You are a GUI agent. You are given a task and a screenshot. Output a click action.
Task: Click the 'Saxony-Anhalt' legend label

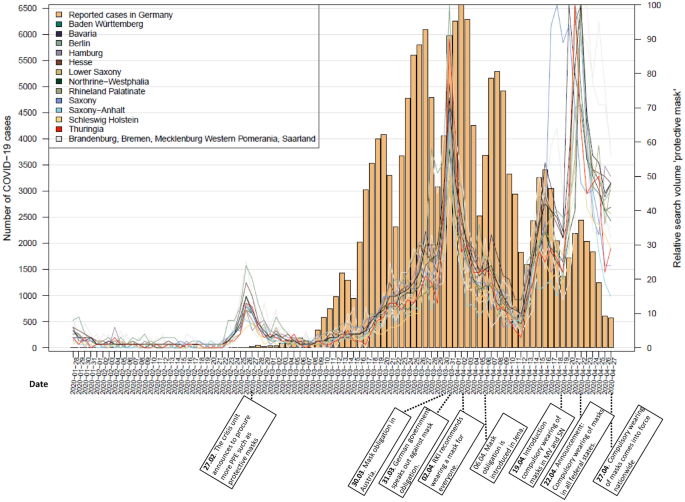click(x=97, y=110)
